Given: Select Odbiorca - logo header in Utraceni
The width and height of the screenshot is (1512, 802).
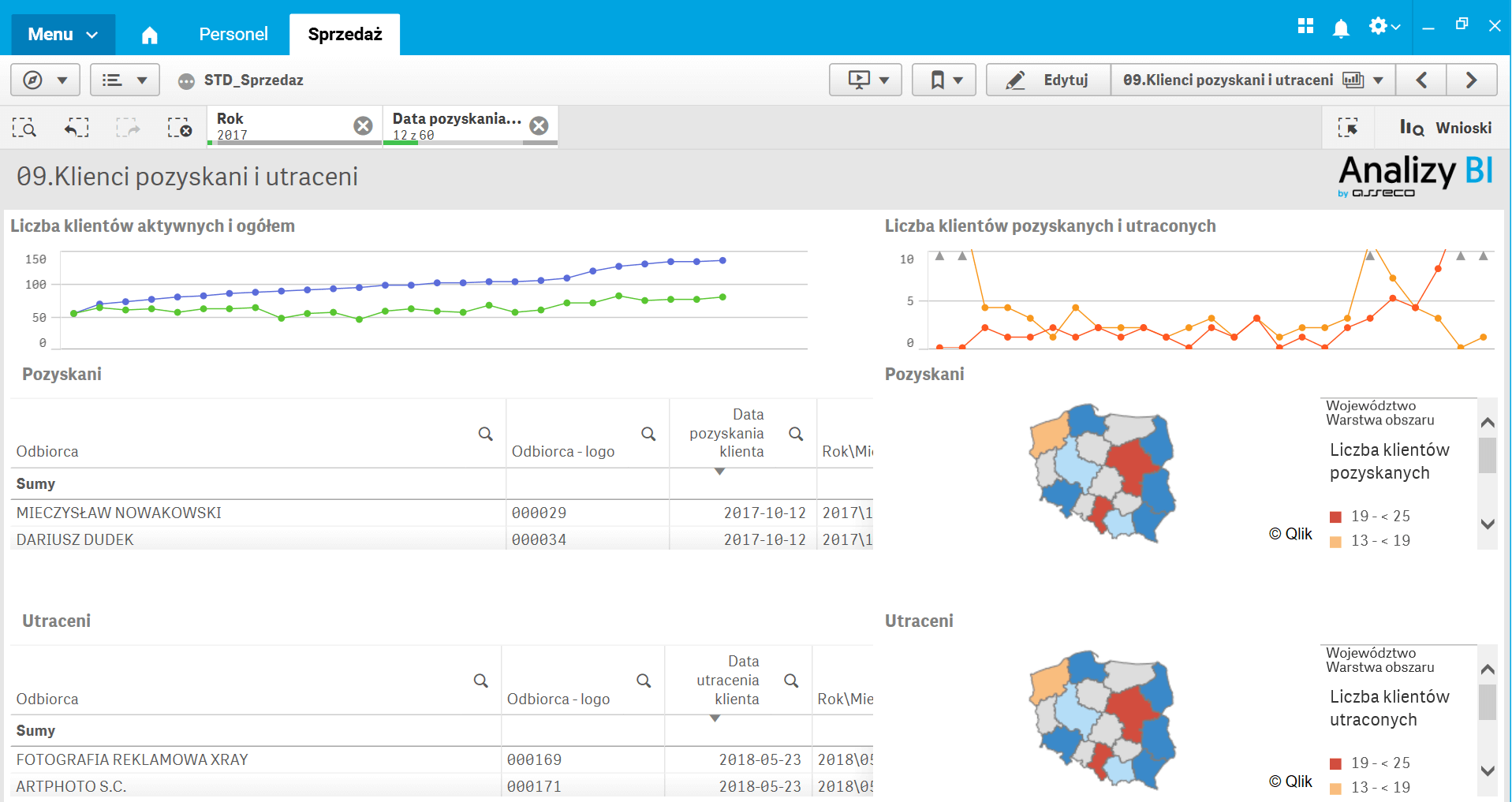Looking at the screenshot, I should point(558,699).
